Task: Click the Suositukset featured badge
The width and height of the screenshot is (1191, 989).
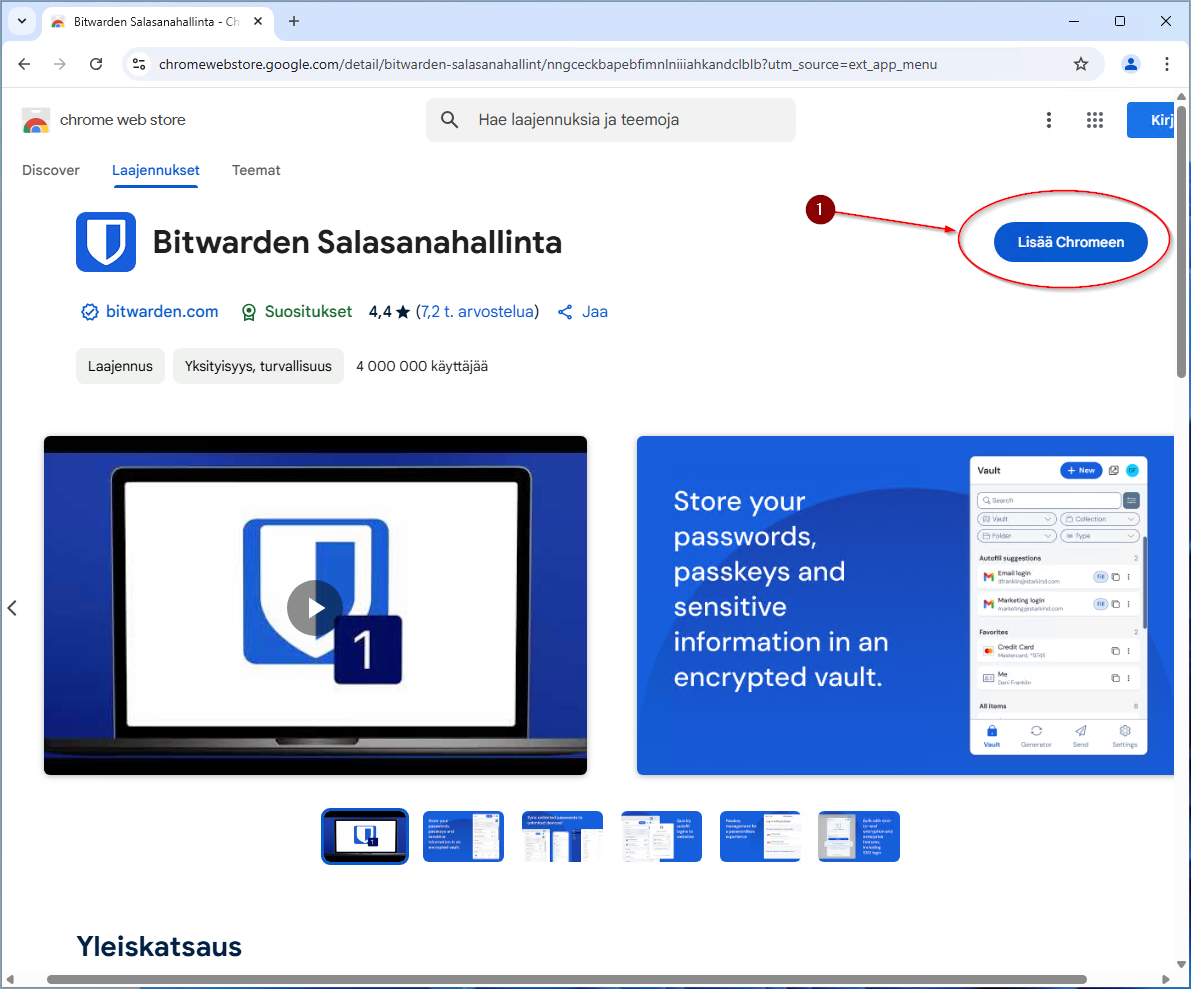Action: 296,311
